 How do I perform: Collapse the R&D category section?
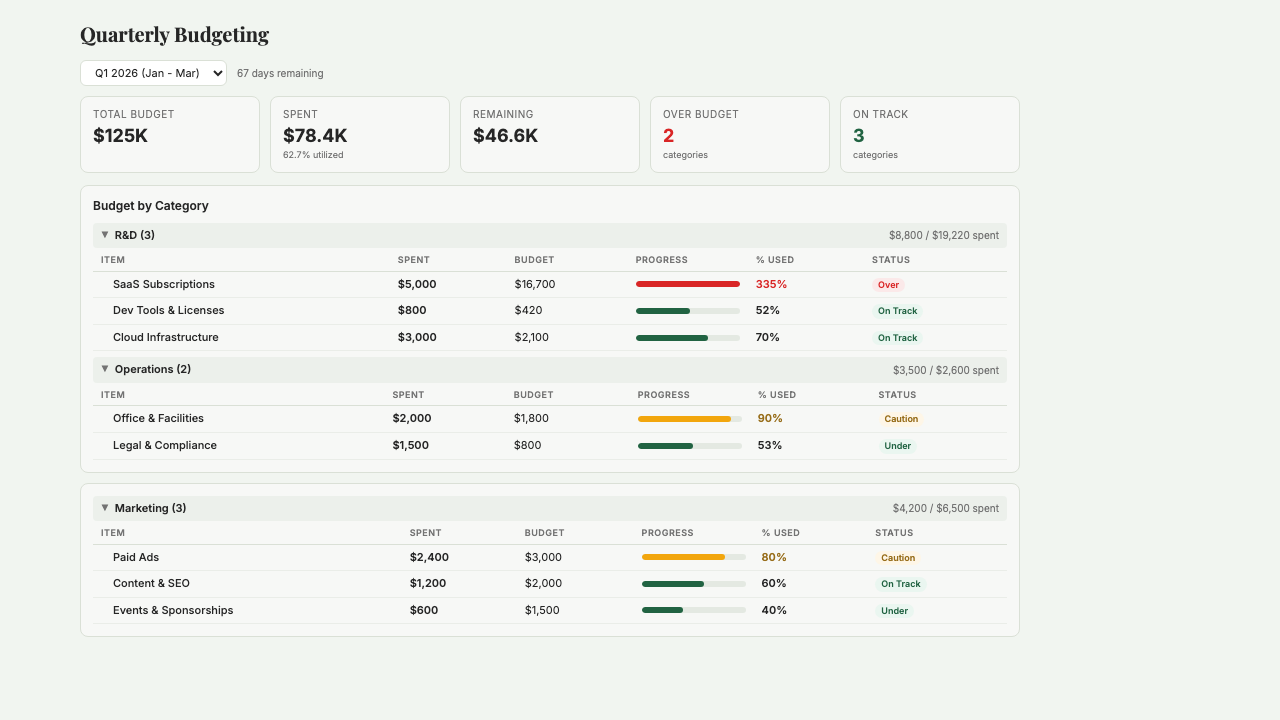[x=105, y=234]
